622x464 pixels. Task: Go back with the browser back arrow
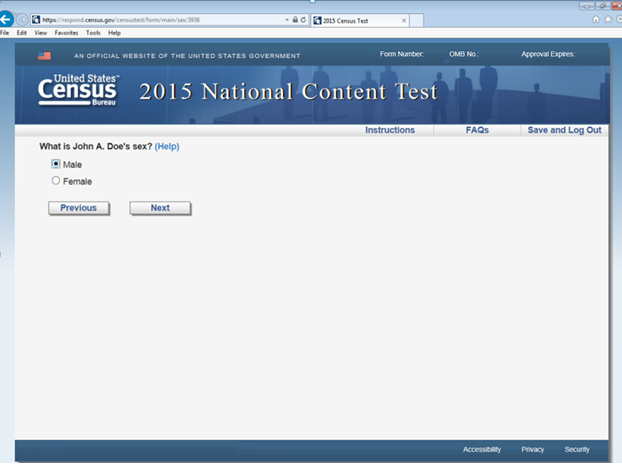coord(6,19)
